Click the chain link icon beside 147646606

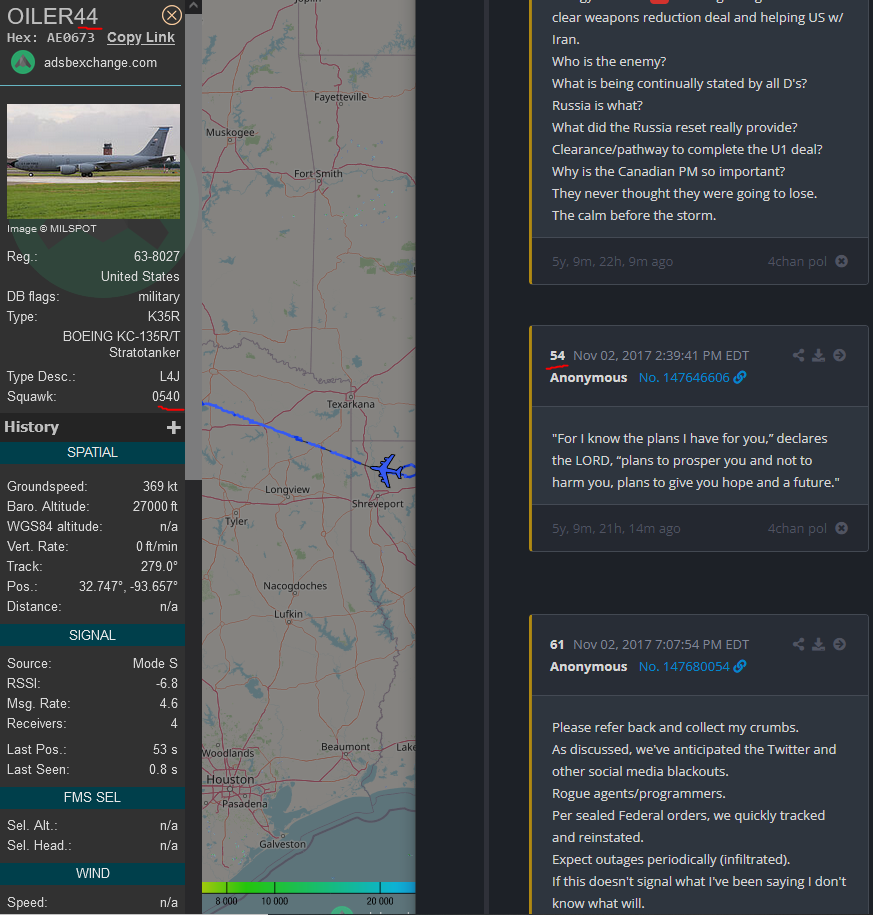[740, 378]
